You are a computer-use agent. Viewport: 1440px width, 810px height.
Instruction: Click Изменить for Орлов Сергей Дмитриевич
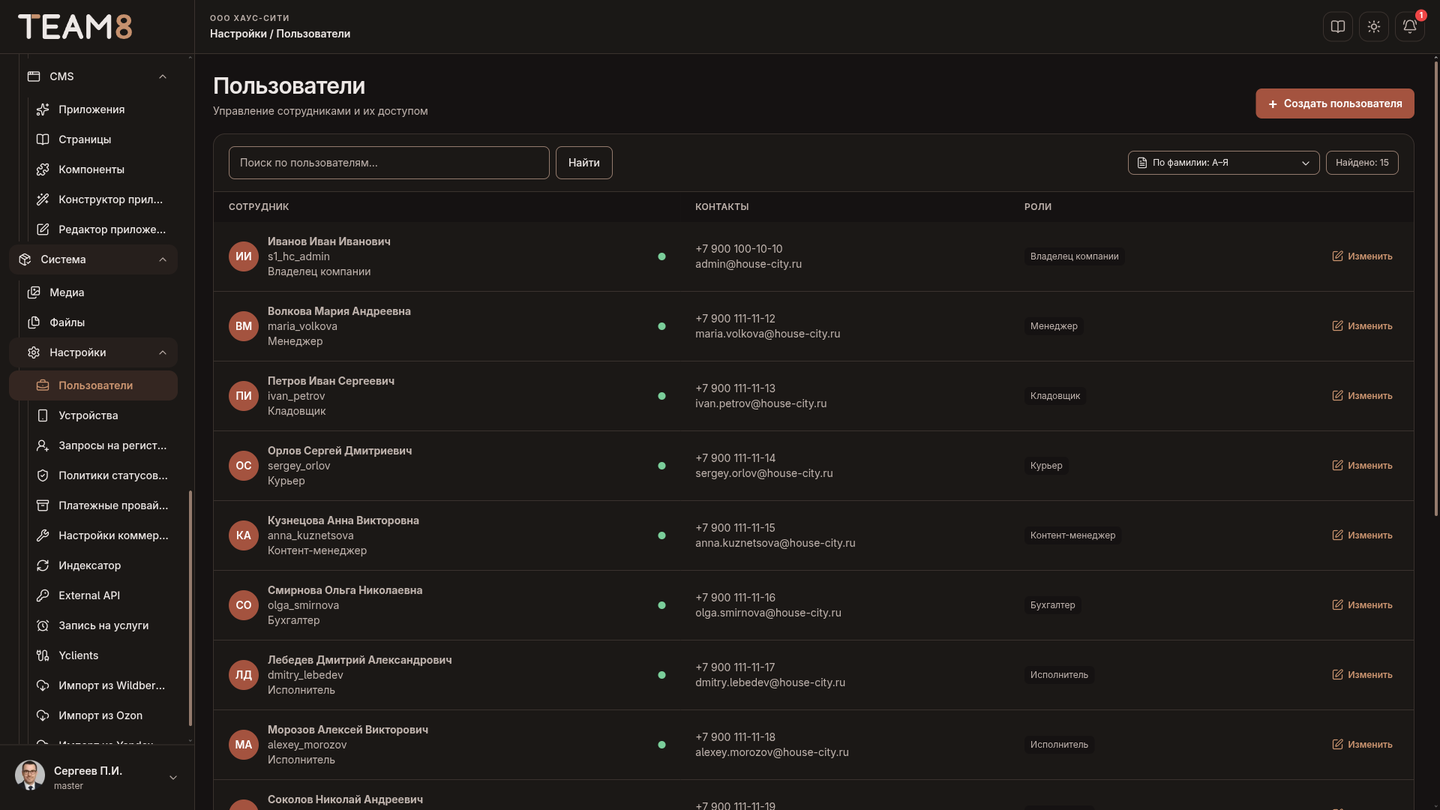[x=1362, y=465]
